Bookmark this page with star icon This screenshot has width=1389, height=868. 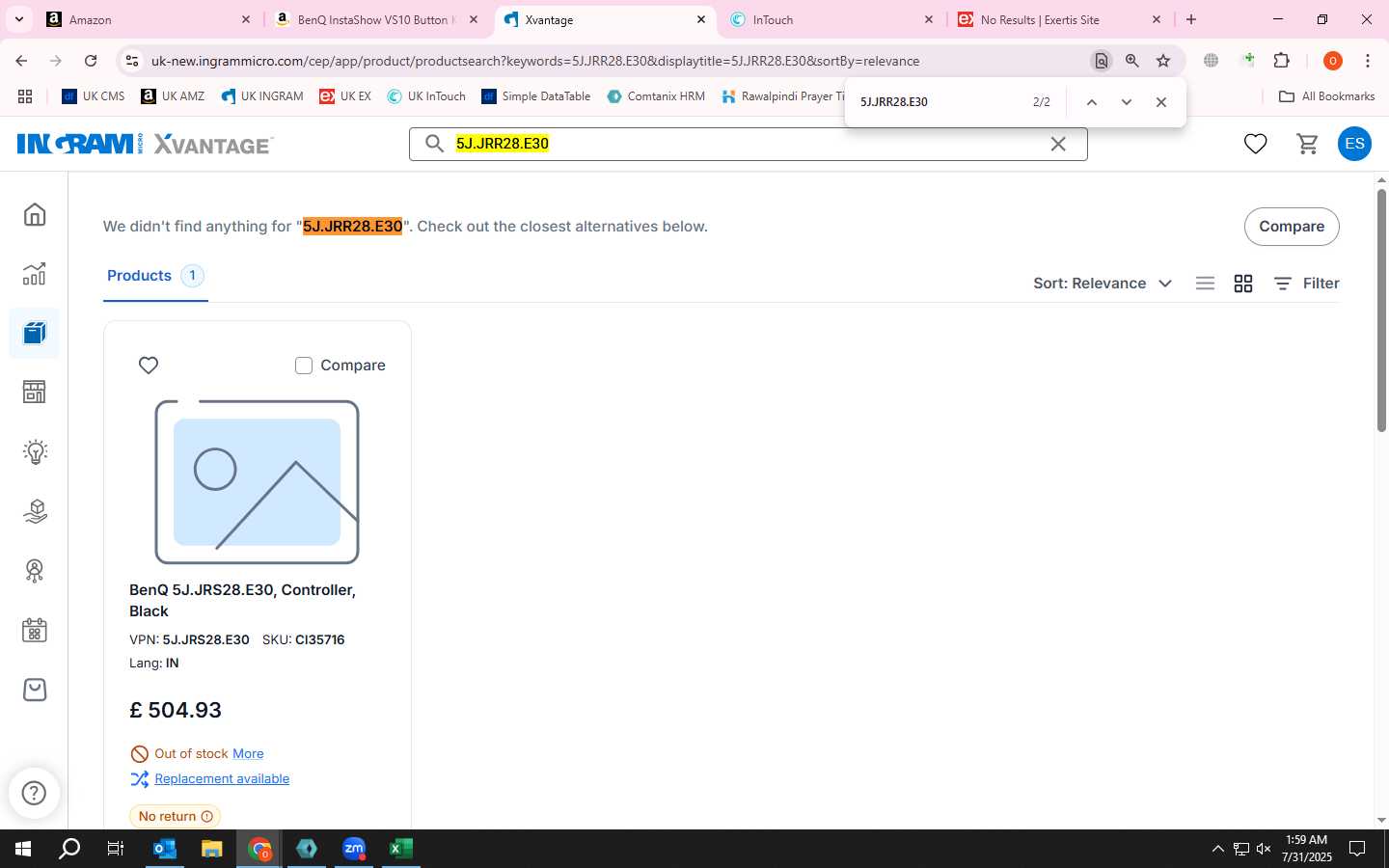[1163, 61]
